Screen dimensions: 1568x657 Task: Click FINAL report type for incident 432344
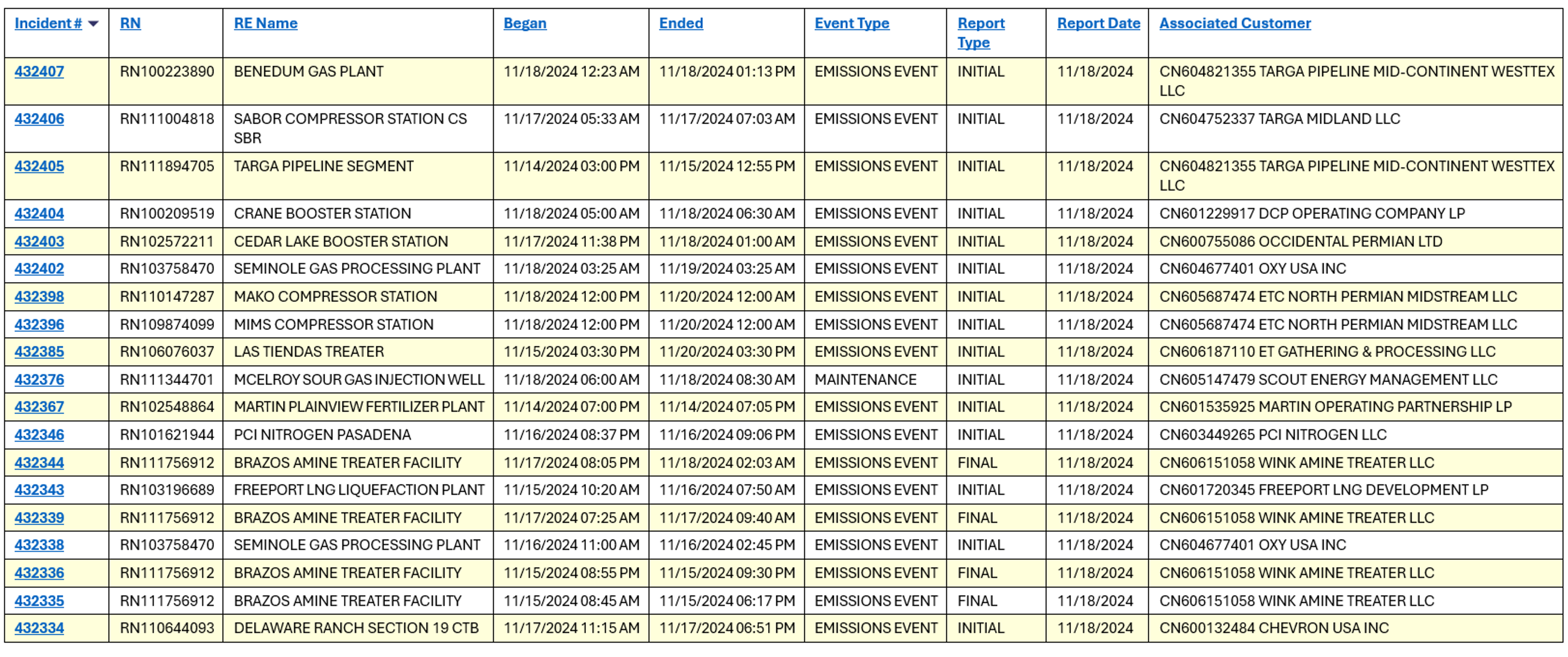[977, 463]
